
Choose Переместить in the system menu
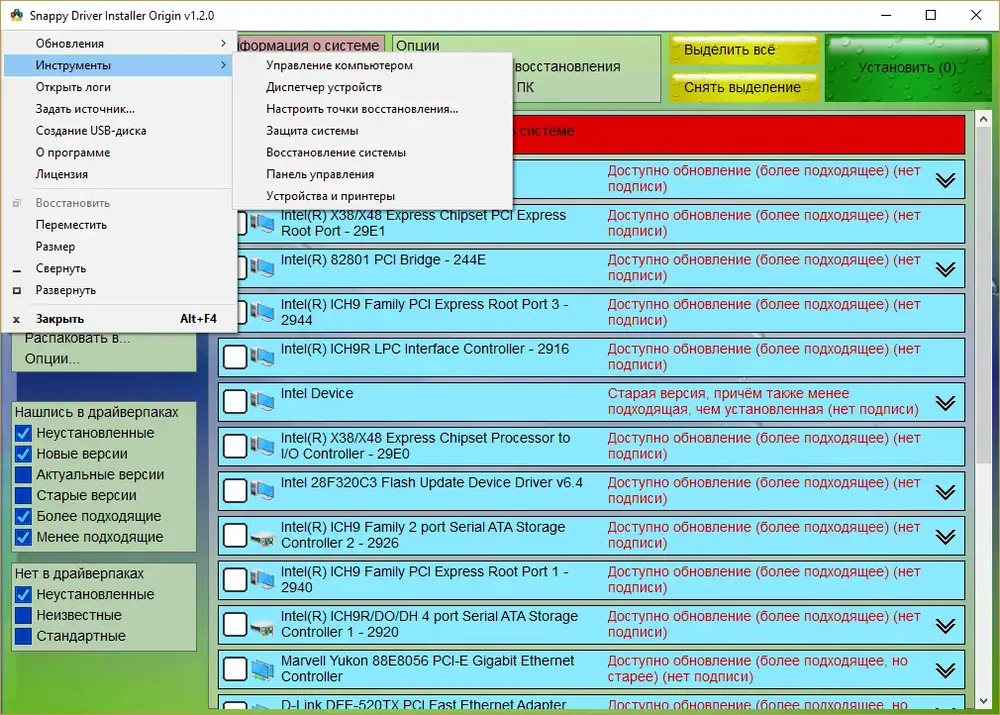tap(118, 225)
